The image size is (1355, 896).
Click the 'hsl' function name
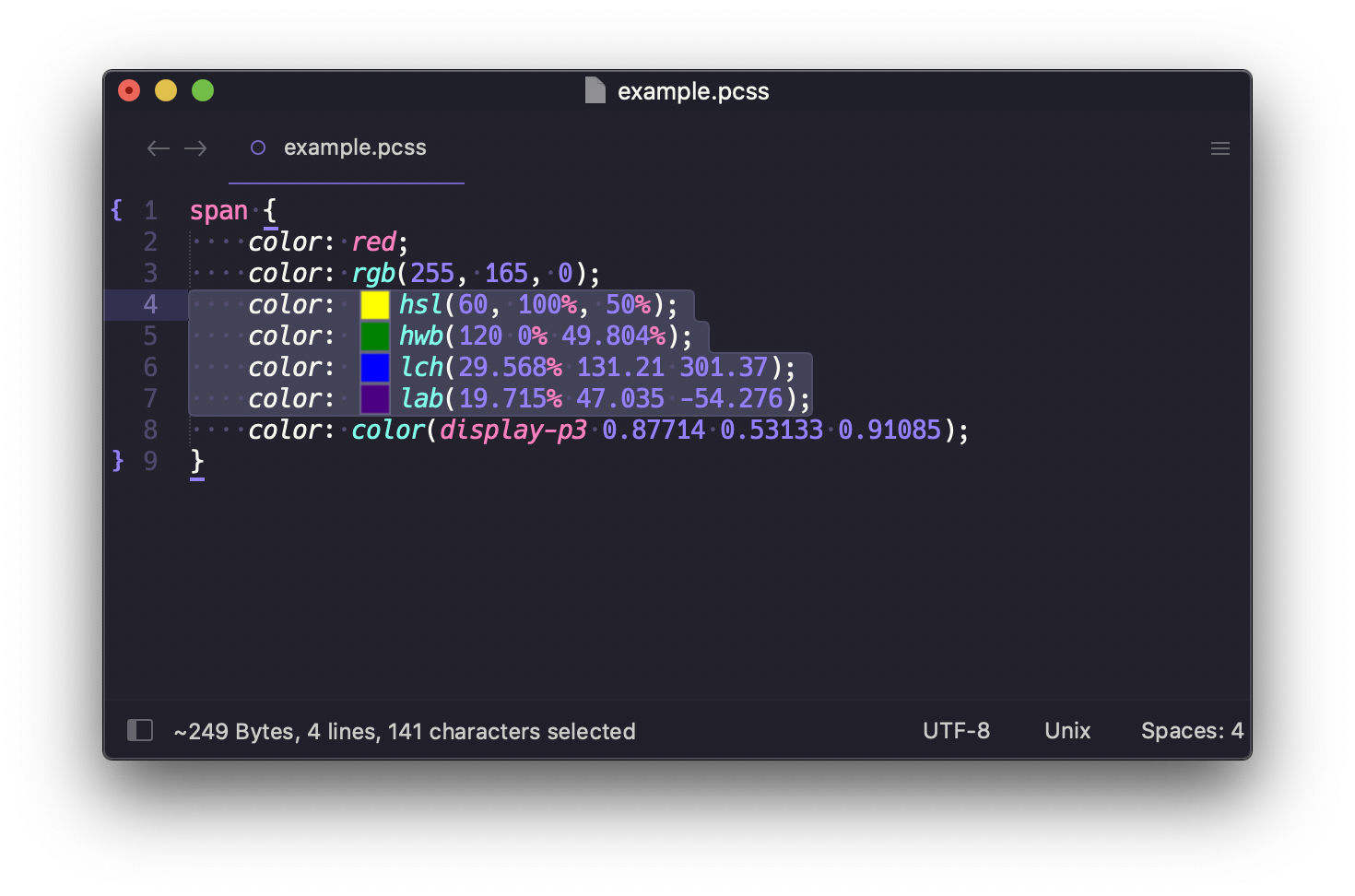click(x=420, y=304)
